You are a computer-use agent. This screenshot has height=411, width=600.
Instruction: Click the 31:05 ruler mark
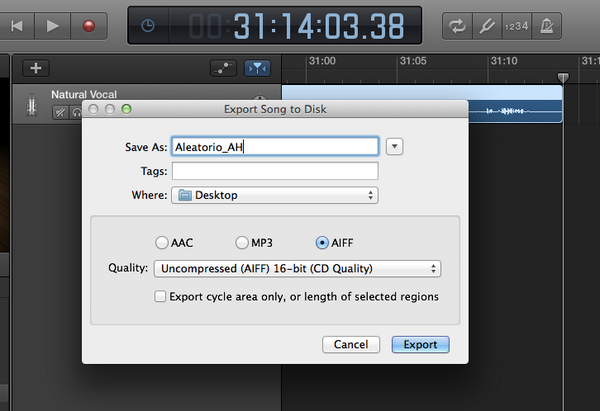[412, 61]
